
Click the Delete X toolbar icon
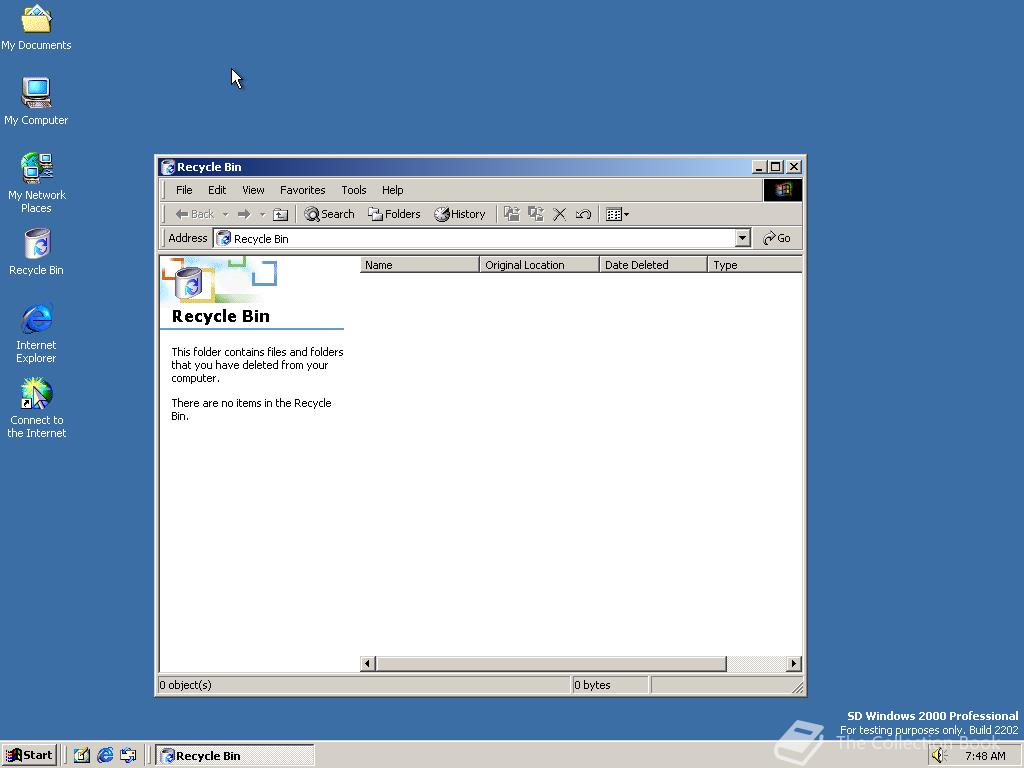pyautogui.click(x=560, y=214)
